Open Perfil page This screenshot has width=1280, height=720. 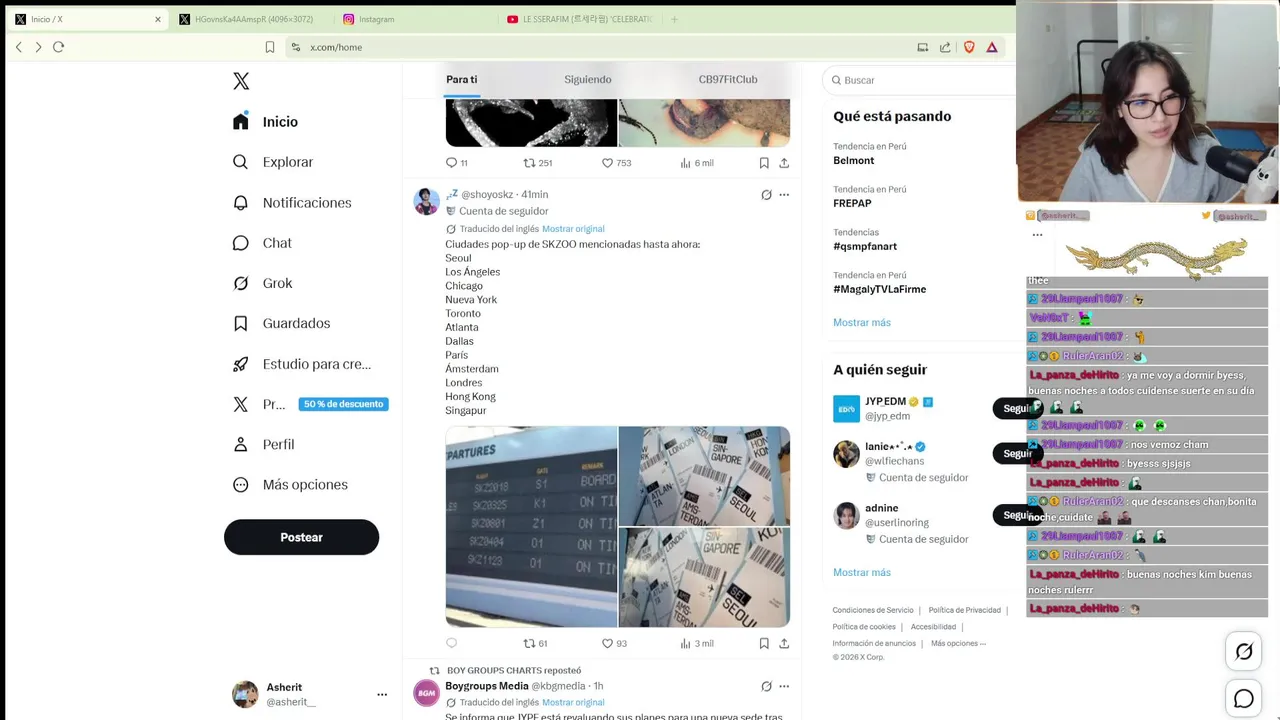point(263,444)
